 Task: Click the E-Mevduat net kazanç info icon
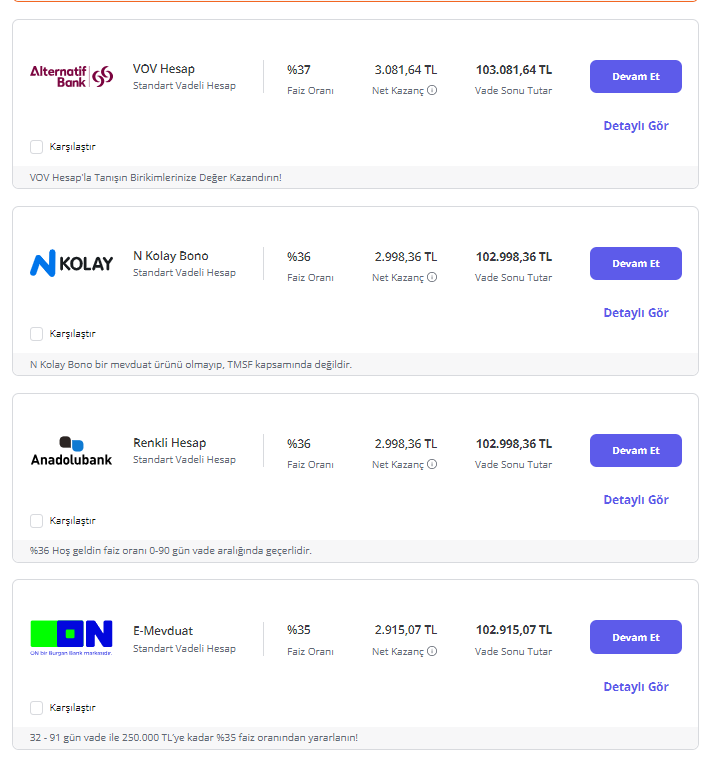tap(432, 651)
